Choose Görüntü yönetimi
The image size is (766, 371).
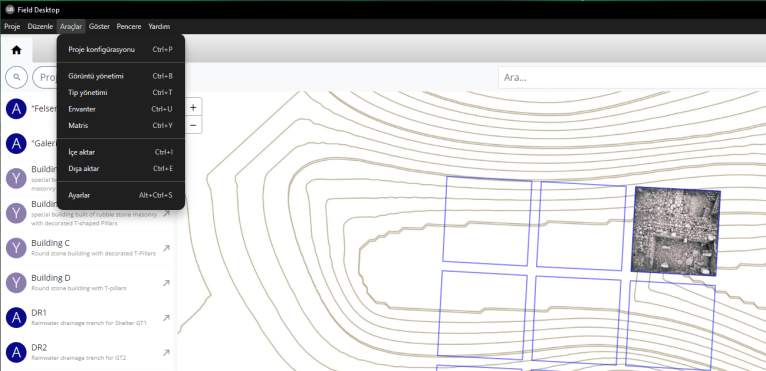(x=121, y=76)
